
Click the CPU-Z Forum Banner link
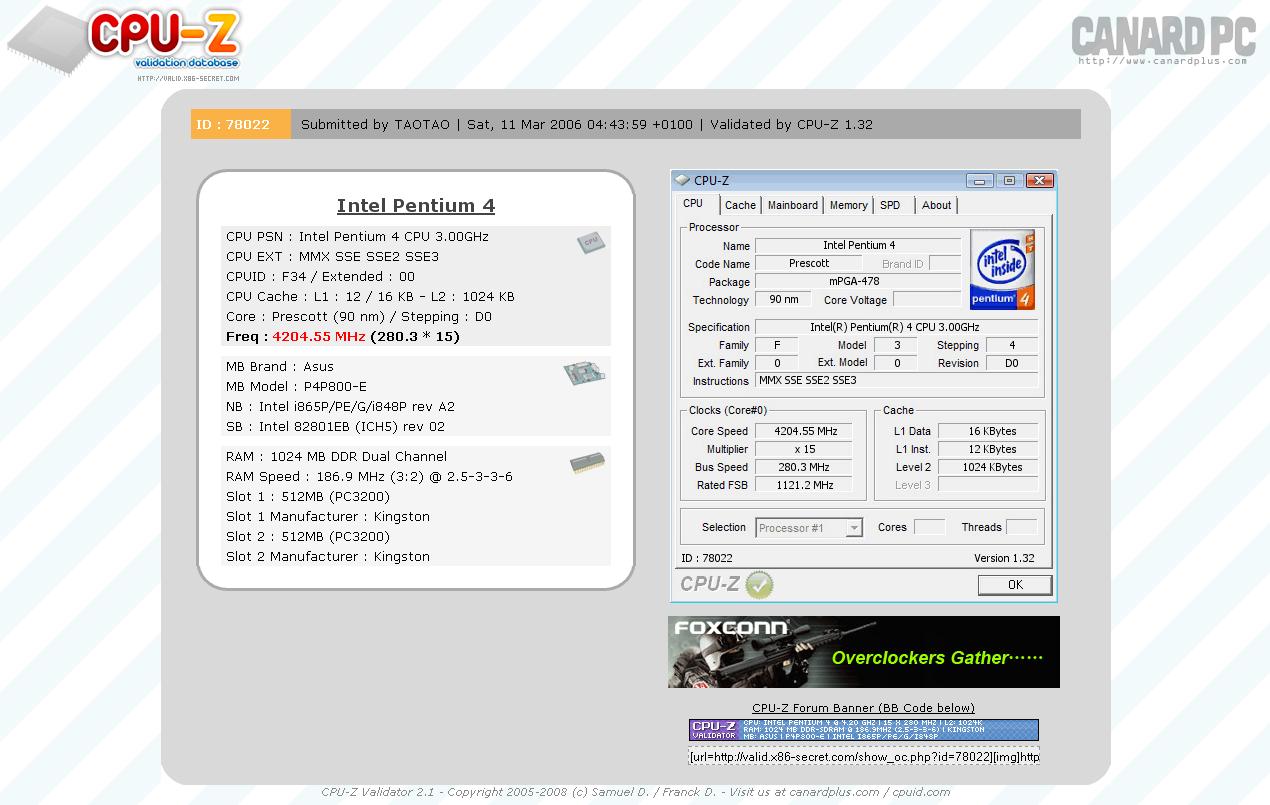863,708
